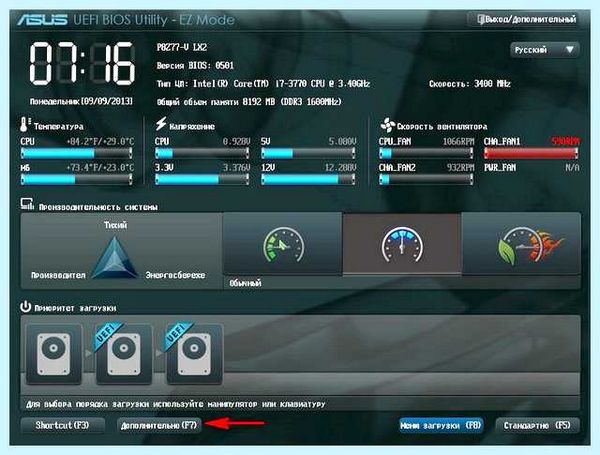Open Advanced mode Дополнительно (F7)

[x=159, y=425]
